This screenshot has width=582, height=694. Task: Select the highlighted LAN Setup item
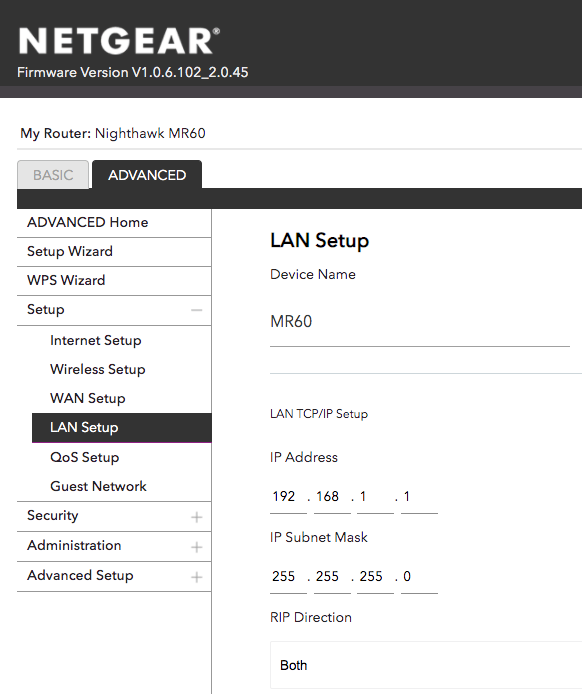122,428
